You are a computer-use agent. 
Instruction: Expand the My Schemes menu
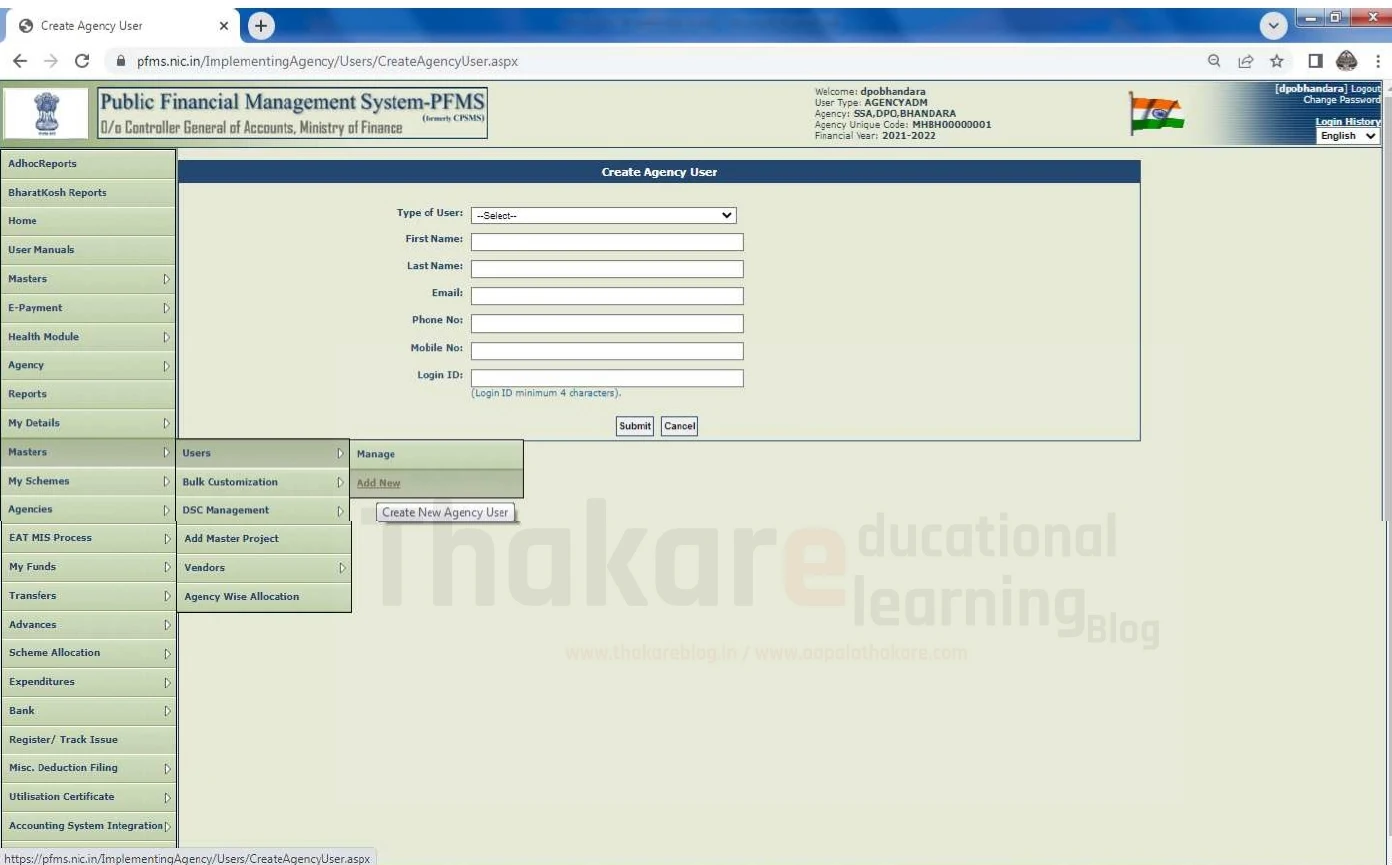tap(88, 481)
